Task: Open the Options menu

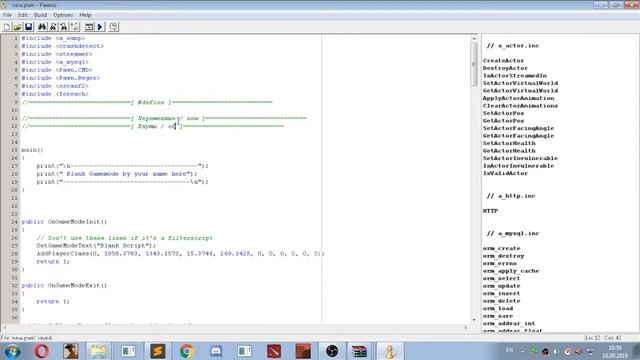Action: [63, 15]
